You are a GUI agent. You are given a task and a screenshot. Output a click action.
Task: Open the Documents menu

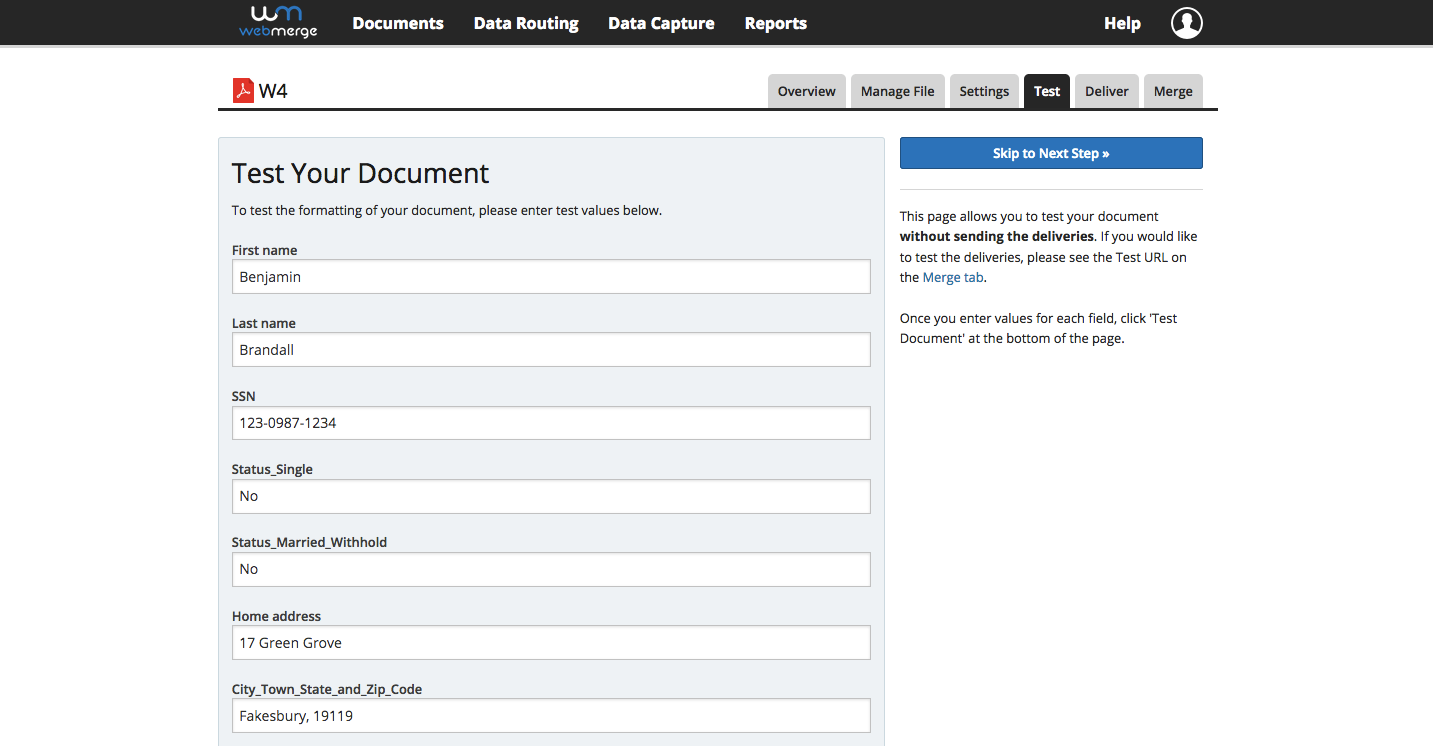[x=398, y=23]
